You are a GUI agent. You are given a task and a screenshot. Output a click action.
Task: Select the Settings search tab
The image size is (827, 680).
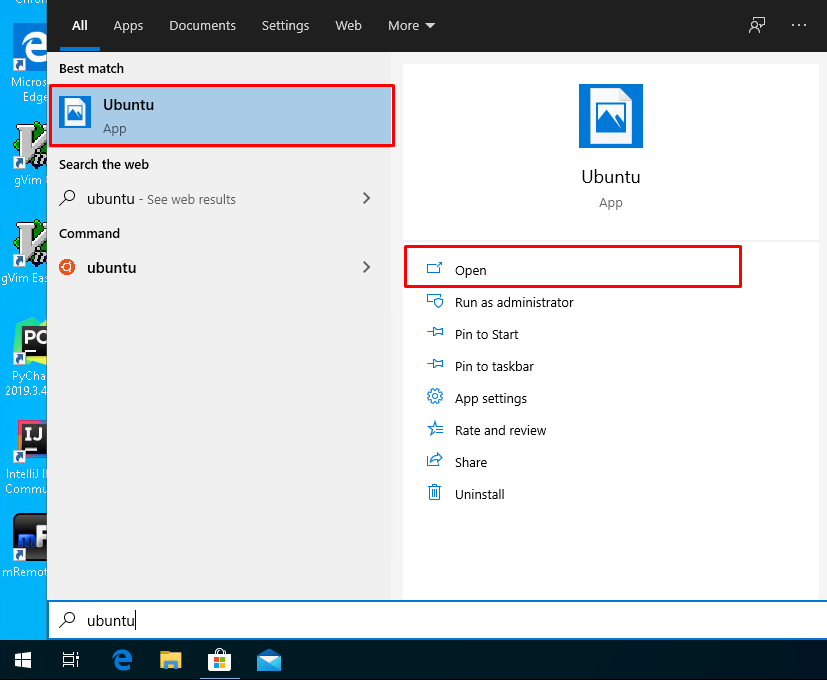285,25
